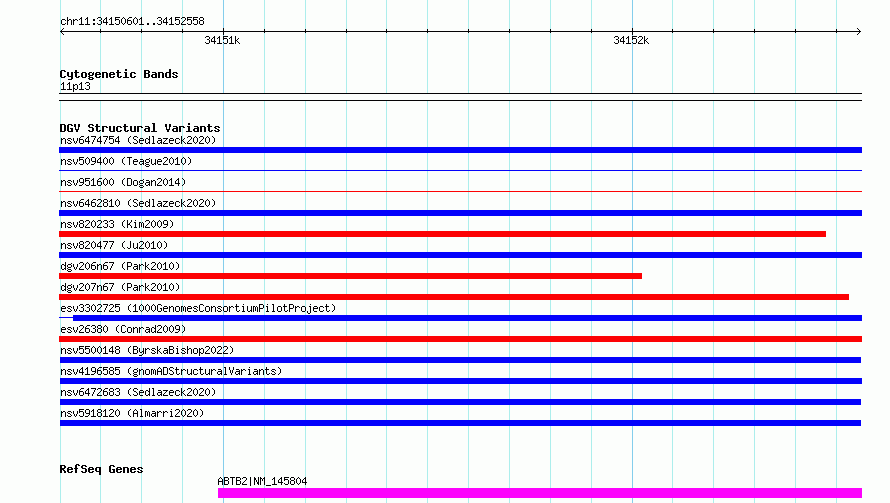Click the chr11:34150601..34152558 coordinate label

tap(132, 21)
